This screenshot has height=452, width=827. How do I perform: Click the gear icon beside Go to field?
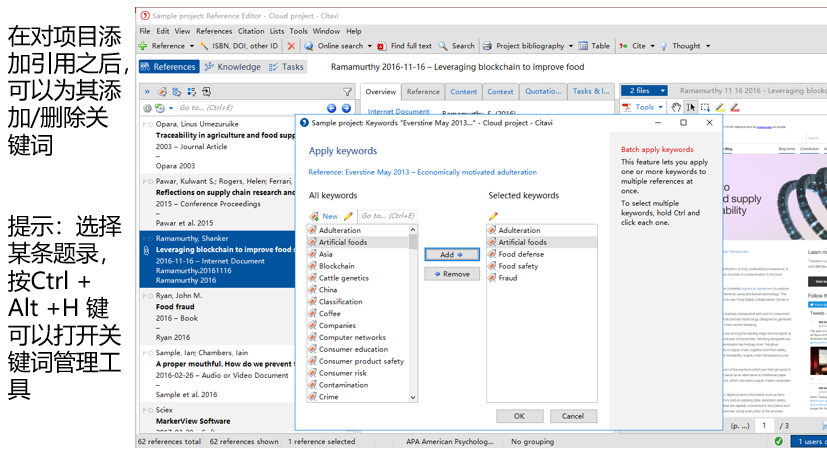coord(147,108)
